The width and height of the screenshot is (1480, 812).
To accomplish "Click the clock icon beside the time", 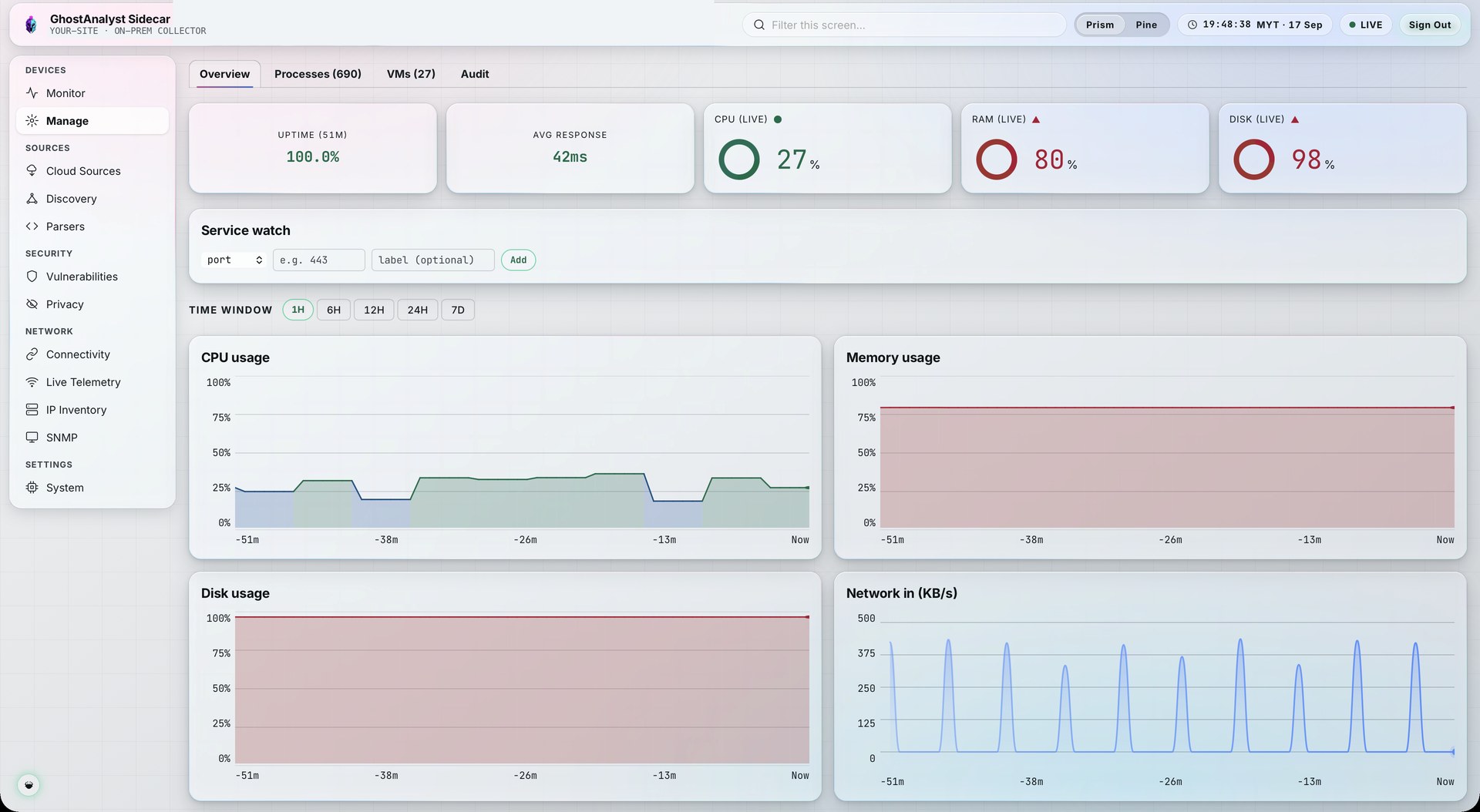I will pyautogui.click(x=1192, y=25).
